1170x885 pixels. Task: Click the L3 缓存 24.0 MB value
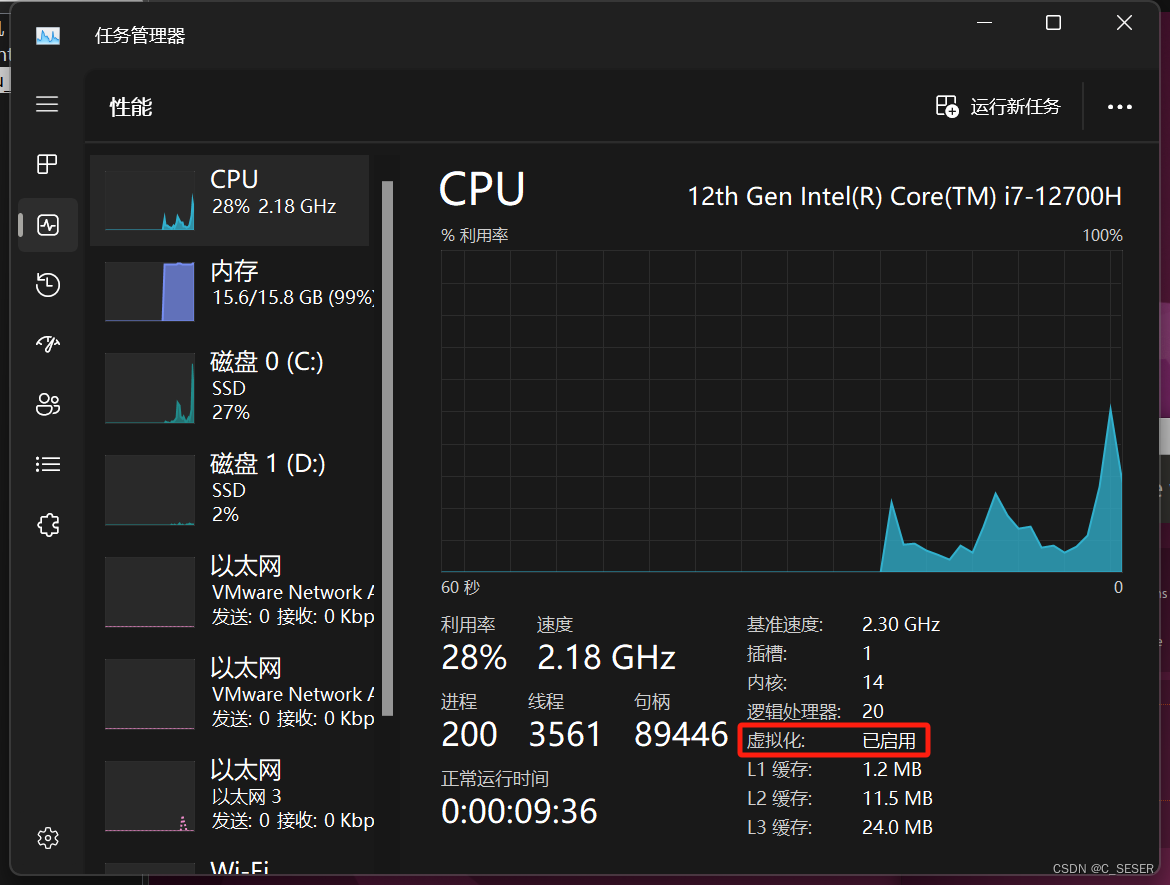897,828
